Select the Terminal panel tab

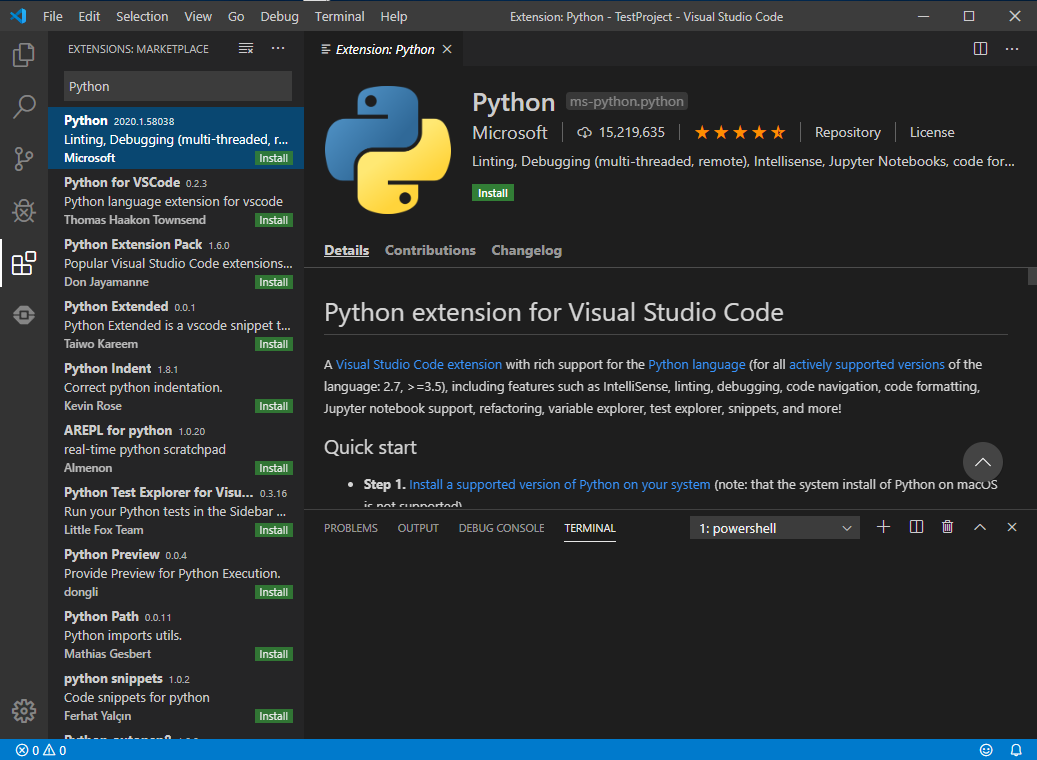(589, 528)
